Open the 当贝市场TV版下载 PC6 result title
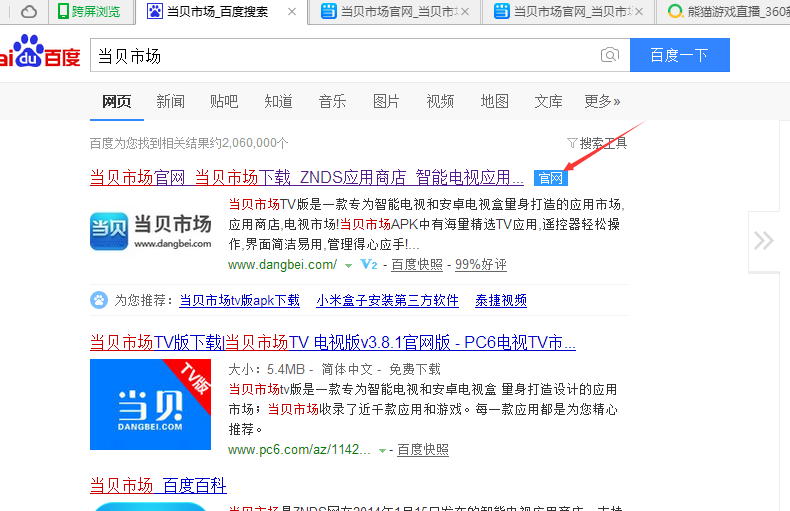The image size is (790, 511). pyautogui.click(x=333, y=343)
